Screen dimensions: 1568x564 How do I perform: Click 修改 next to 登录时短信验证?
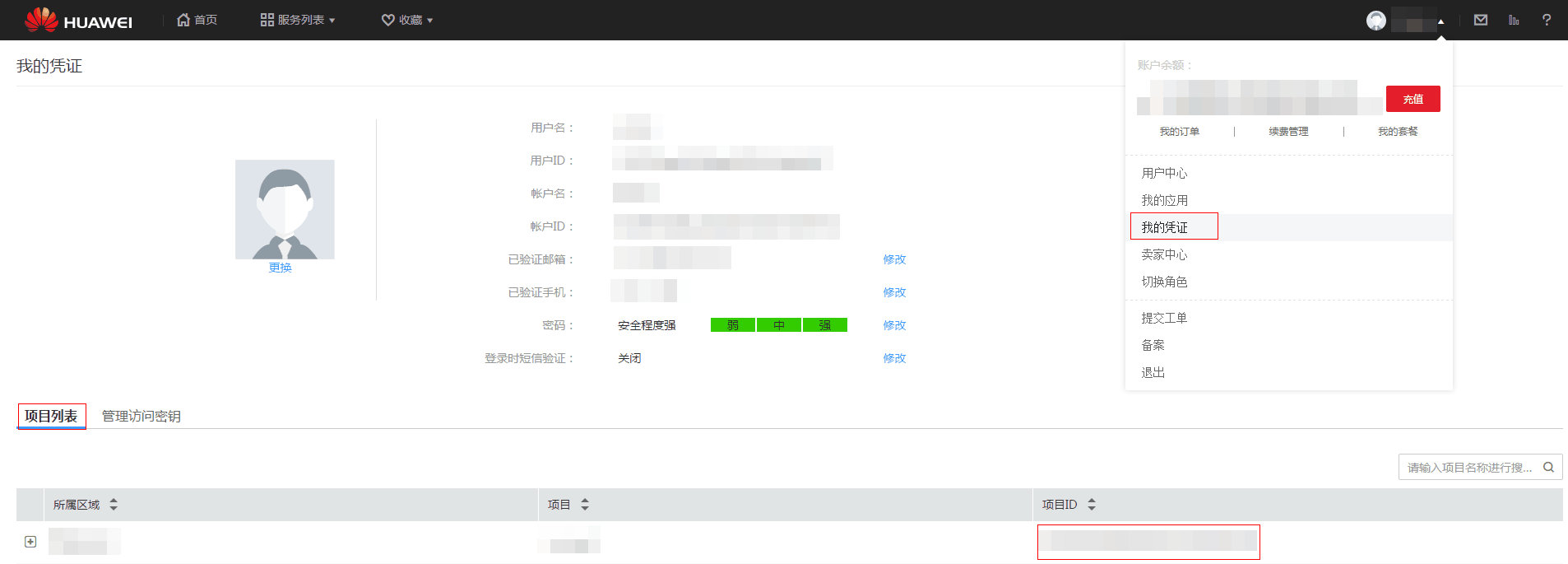pyautogui.click(x=894, y=358)
